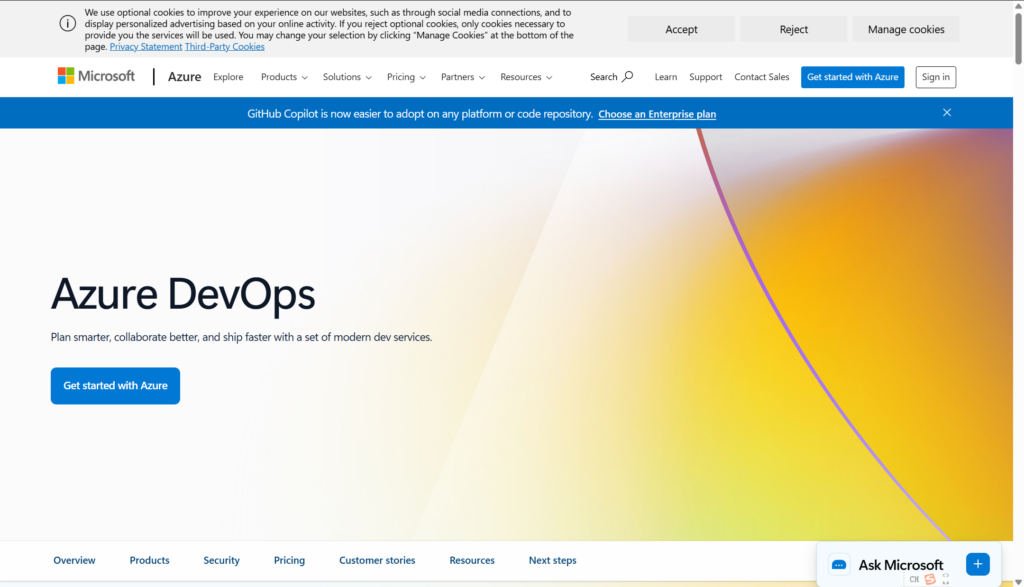
Task: Click Choose an Enterprise plan link
Action: point(657,114)
